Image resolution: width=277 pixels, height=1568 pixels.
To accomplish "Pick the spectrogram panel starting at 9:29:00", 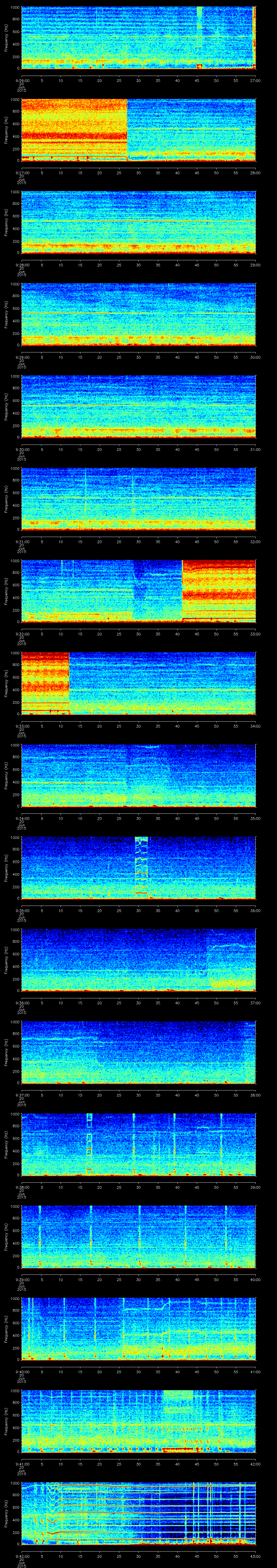I will [x=139, y=314].
